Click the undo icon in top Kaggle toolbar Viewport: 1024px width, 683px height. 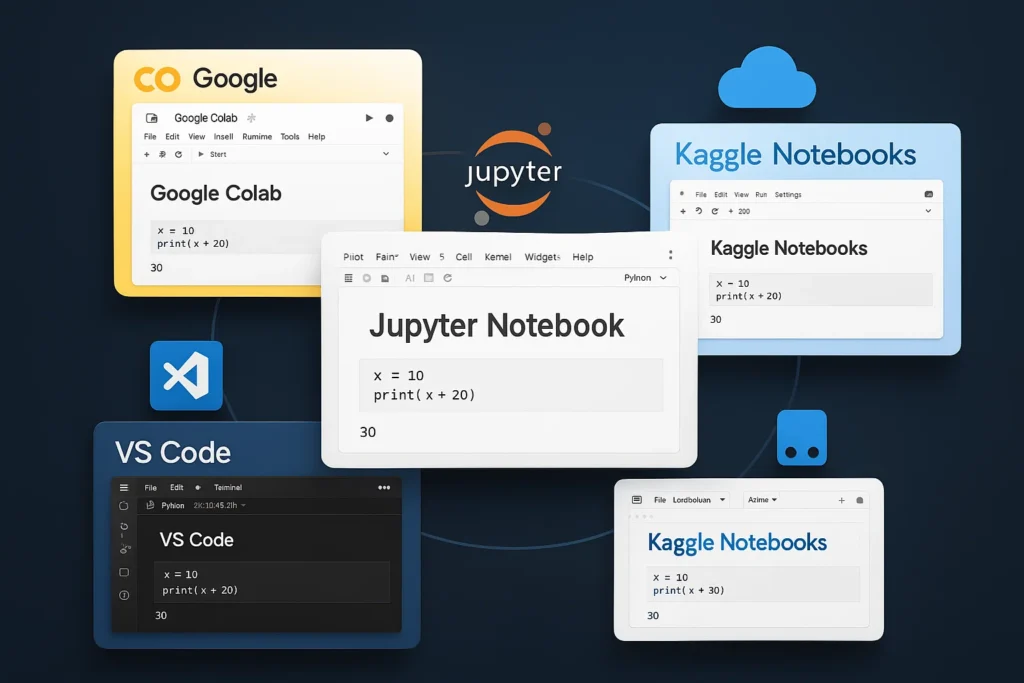click(699, 212)
